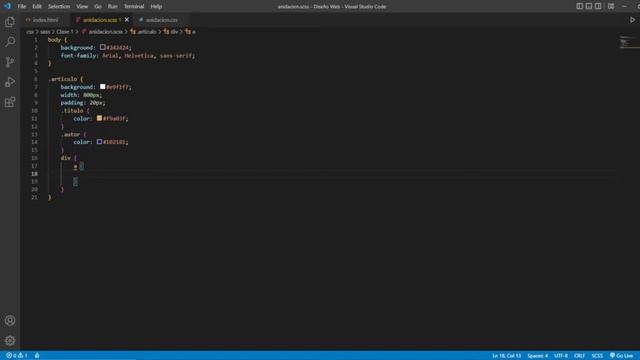Screen dimensions: 640x360
Task: Open errors and warnings in status bar
Action: (x=16, y=356)
